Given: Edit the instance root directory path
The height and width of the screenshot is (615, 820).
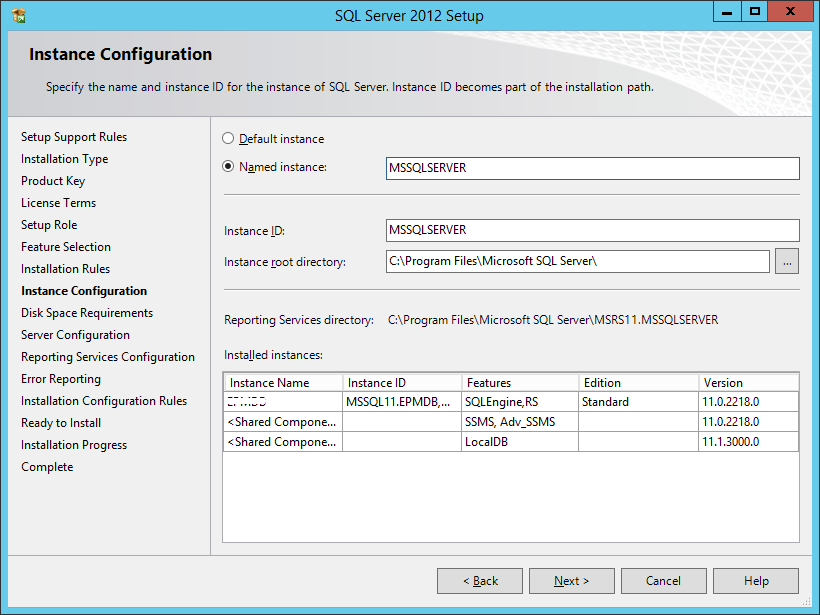Looking at the screenshot, I should click(x=575, y=261).
